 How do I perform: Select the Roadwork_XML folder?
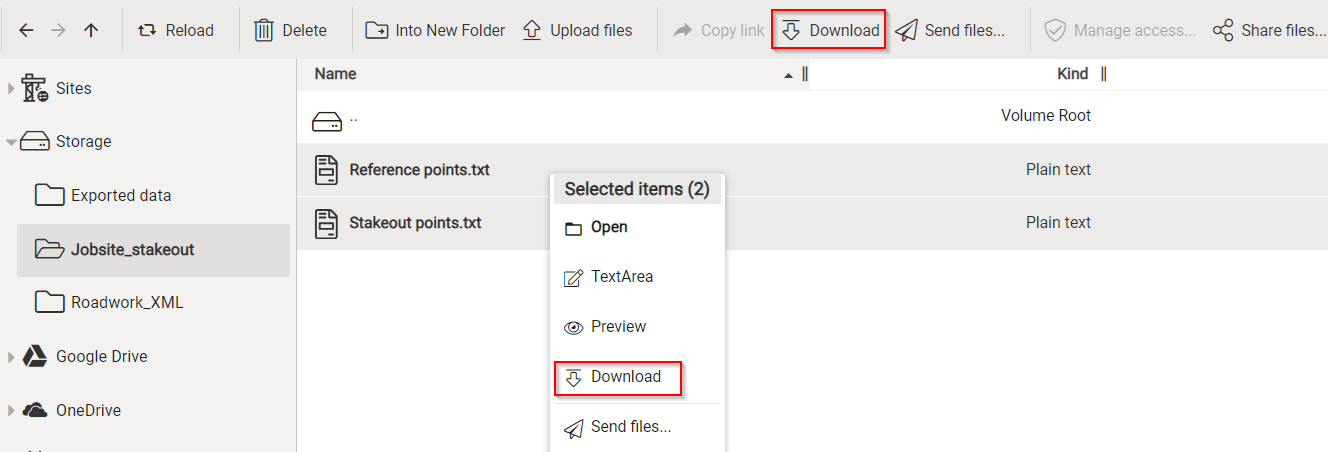[x=126, y=303]
